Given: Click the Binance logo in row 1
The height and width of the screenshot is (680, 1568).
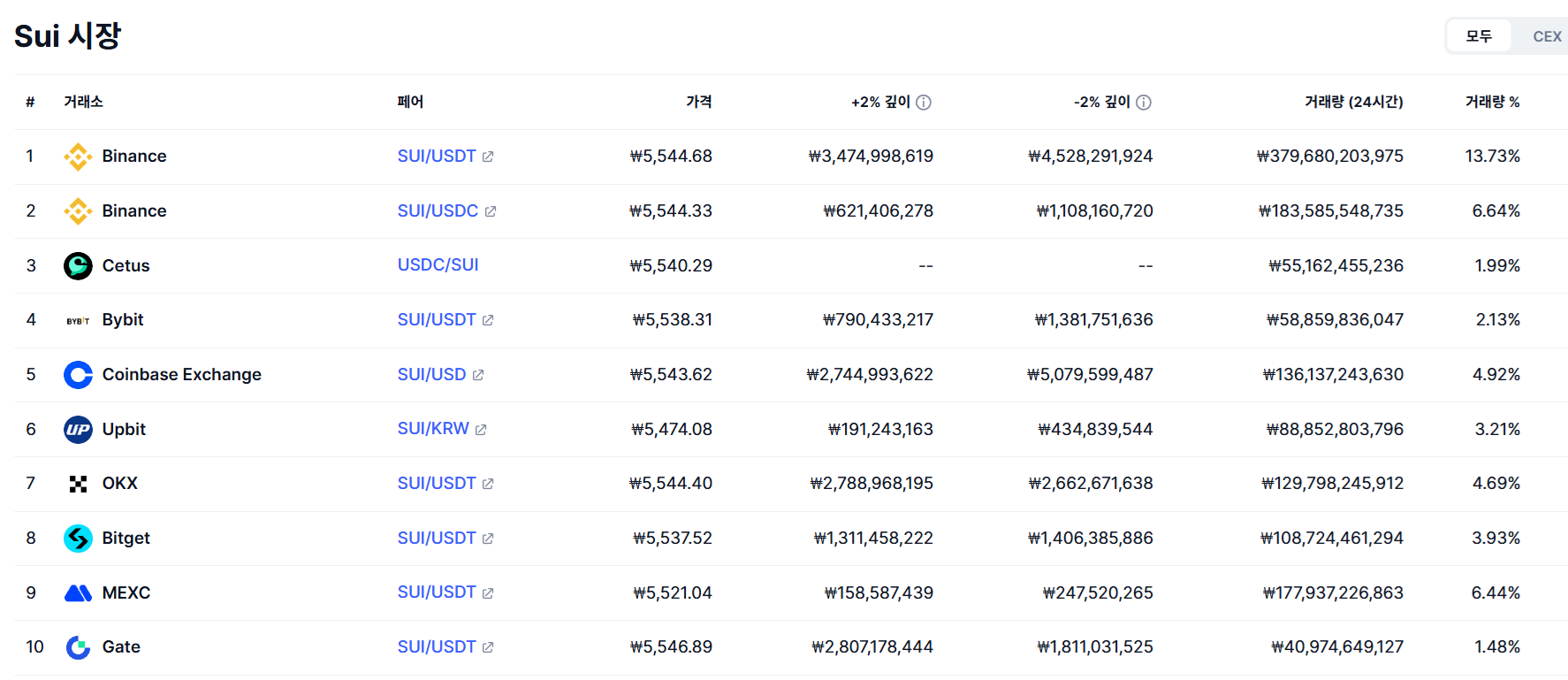Looking at the screenshot, I should click(x=78, y=157).
